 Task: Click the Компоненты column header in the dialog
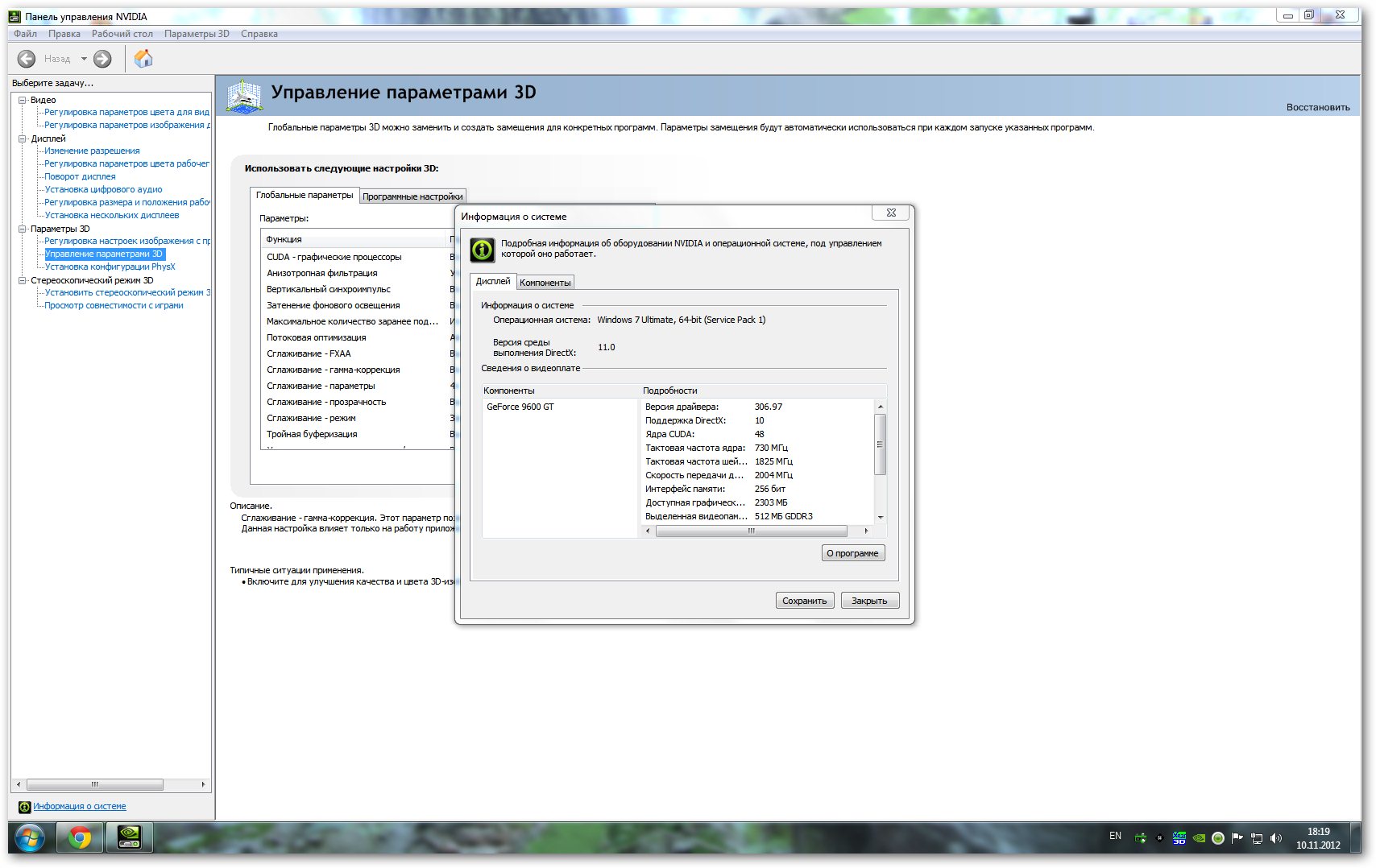(561, 391)
